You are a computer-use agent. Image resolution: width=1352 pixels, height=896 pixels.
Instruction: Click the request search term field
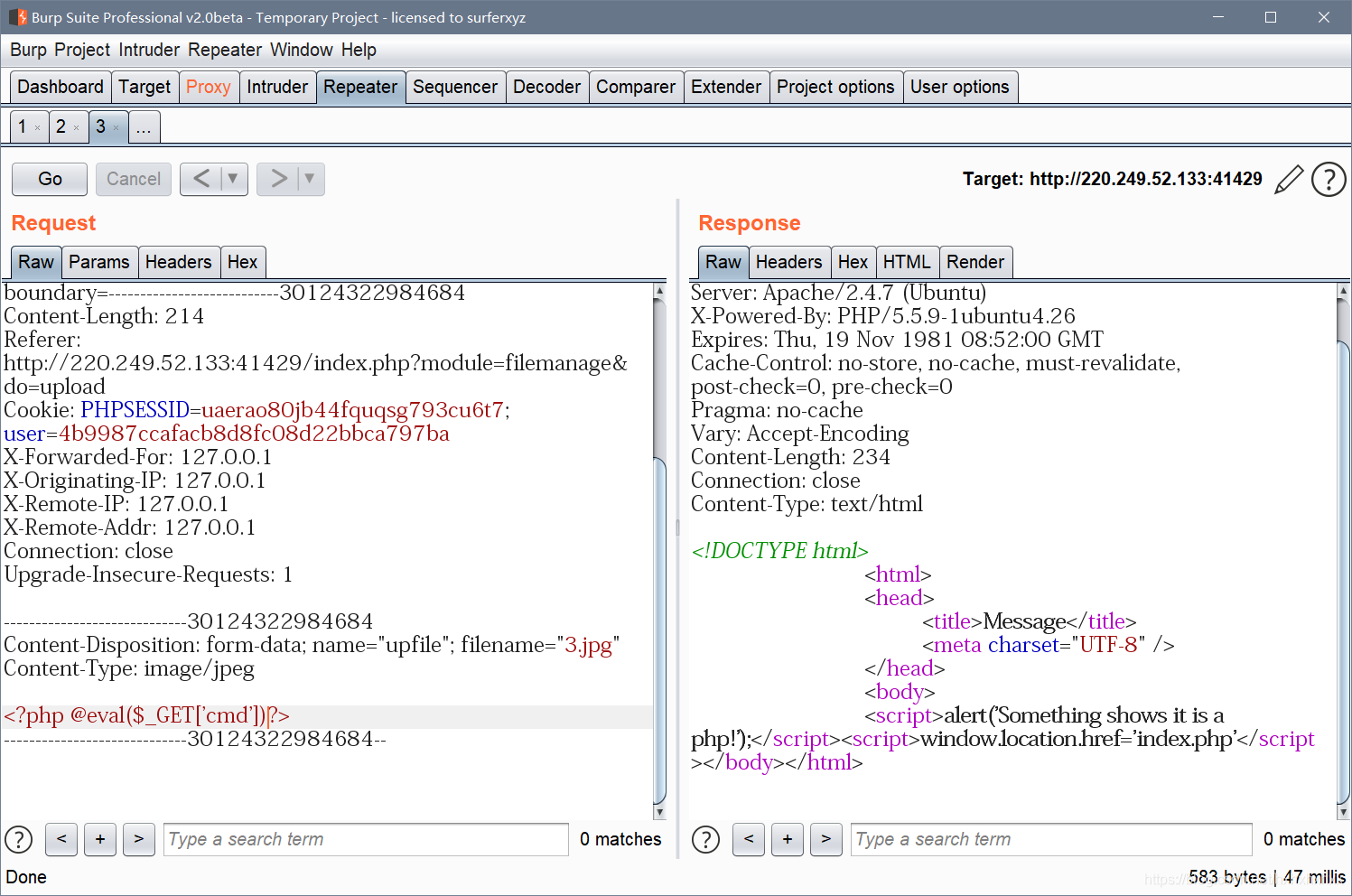366,839
